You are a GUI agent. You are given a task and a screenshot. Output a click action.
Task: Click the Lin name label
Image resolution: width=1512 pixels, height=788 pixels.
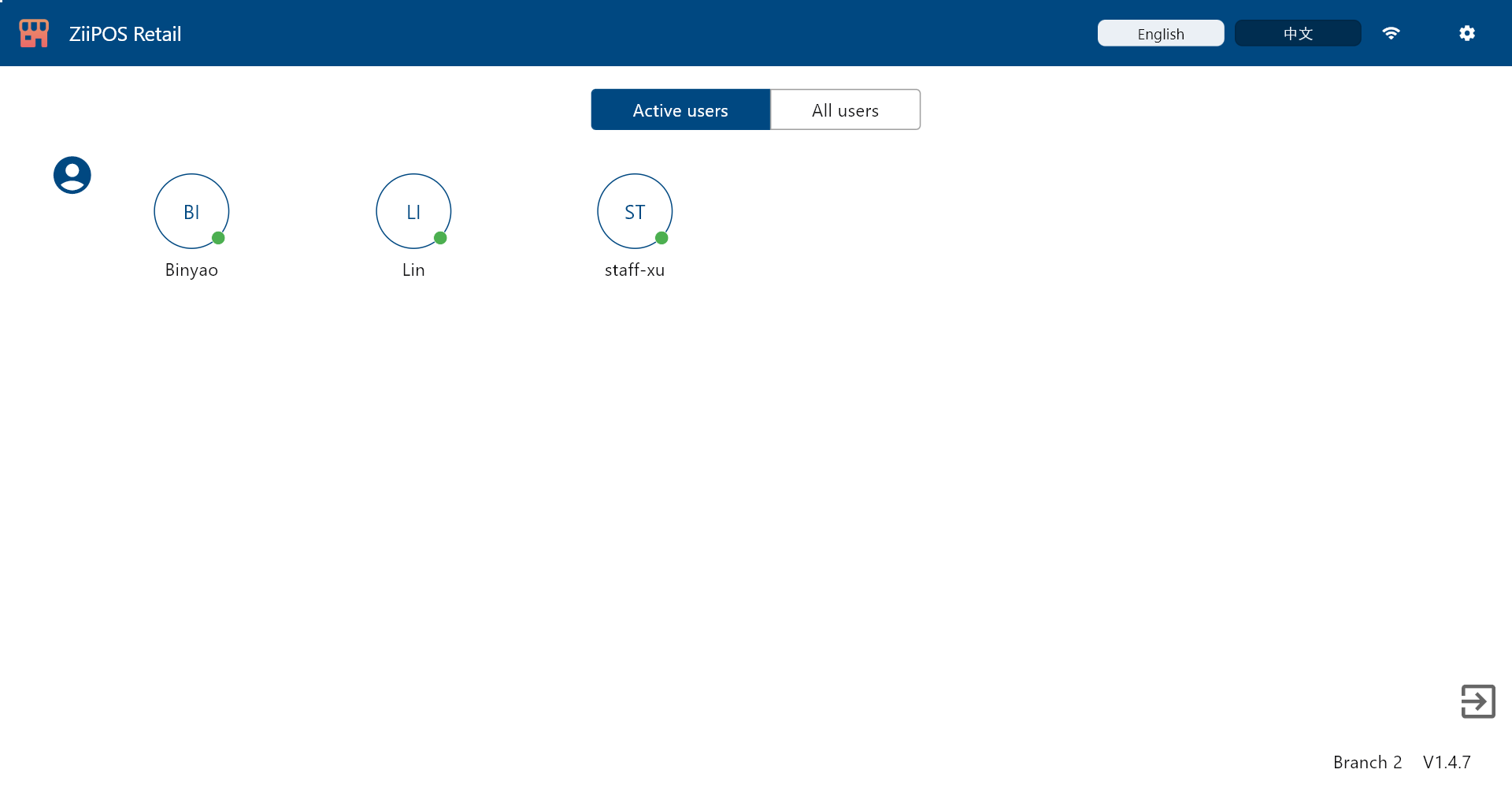413,269
